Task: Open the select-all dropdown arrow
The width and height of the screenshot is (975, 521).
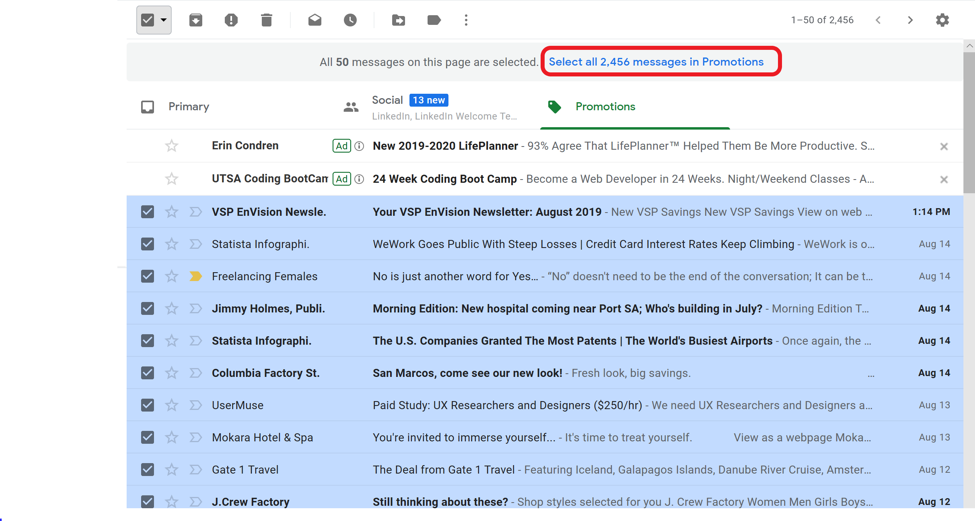Action: (164, 20)
